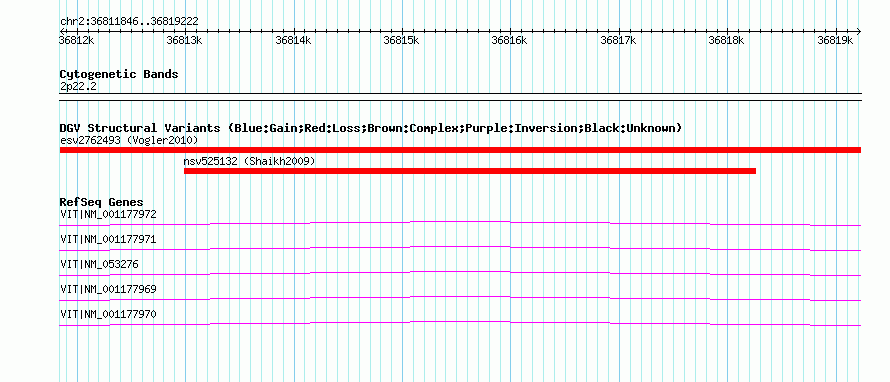Click the magenta NM_001177972 gene line
The width and height of the screenshot is (890, 382).
[460, 223]
